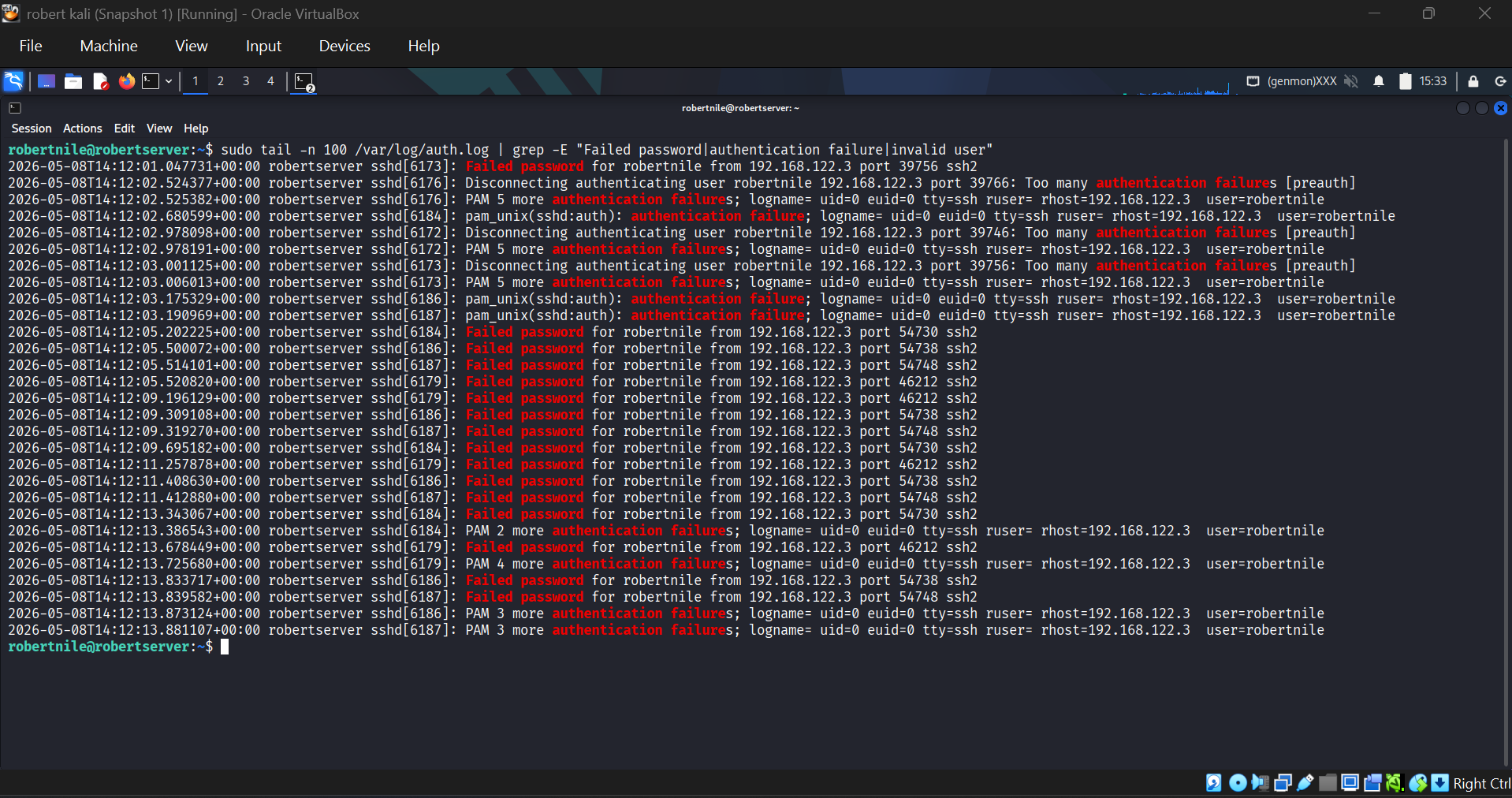
Task: Open the notifications bell icon
Action: pos(1379,81)
